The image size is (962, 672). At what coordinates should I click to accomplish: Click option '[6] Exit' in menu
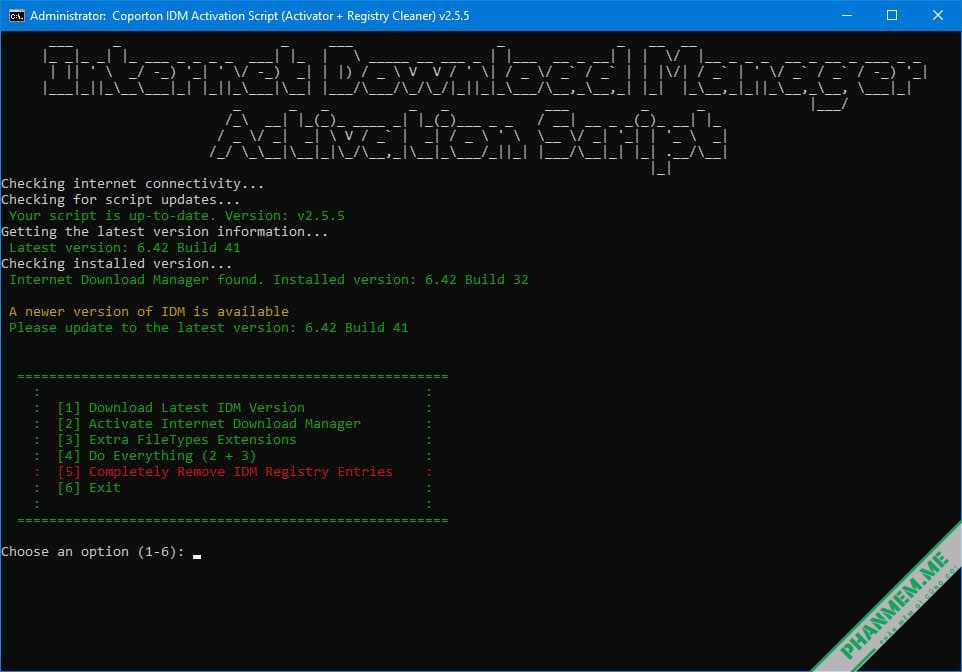pyautogui.click(x=89, y=487)
